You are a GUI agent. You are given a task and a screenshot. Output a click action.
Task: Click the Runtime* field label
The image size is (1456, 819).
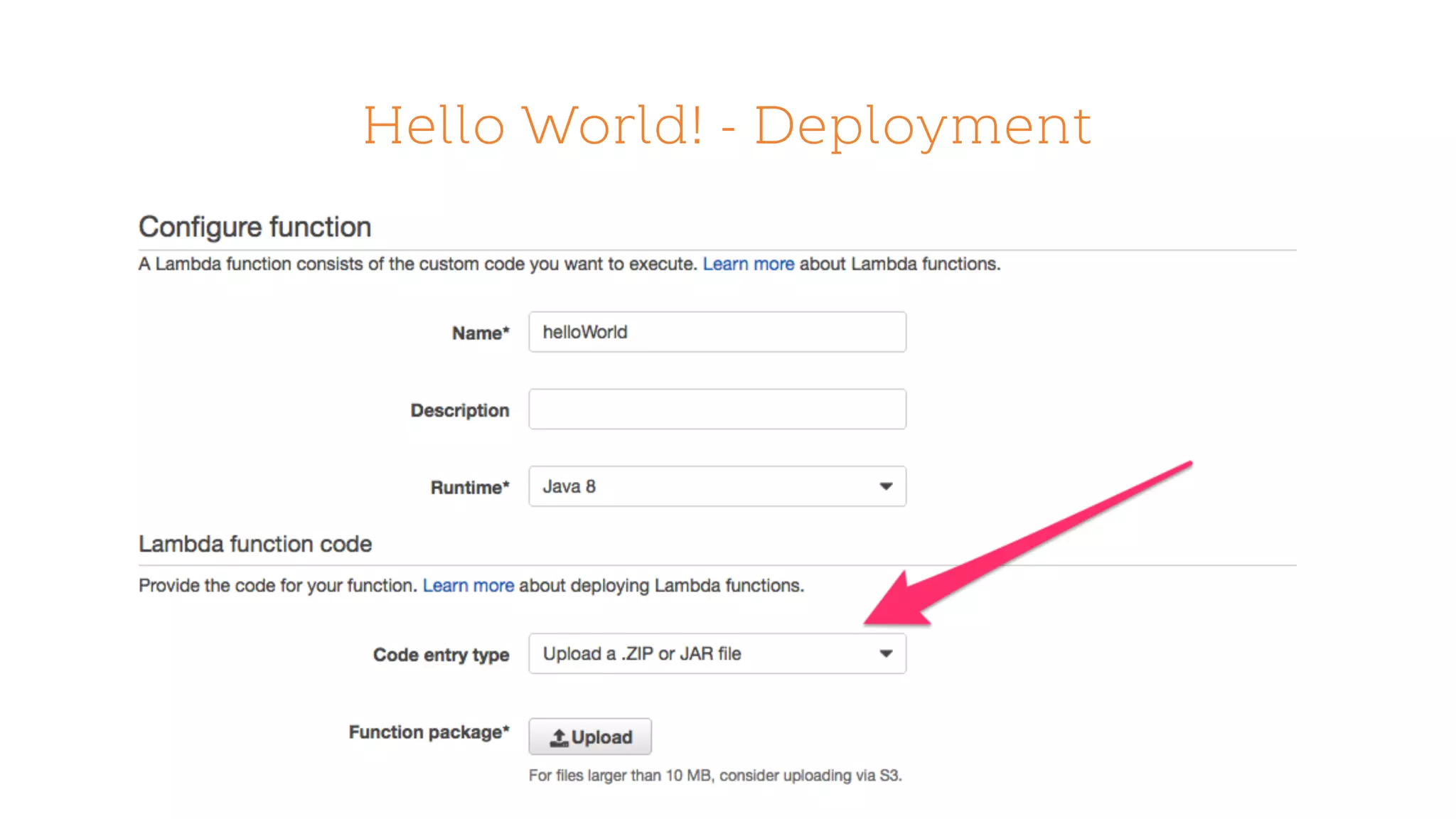(x=470, y=488)
